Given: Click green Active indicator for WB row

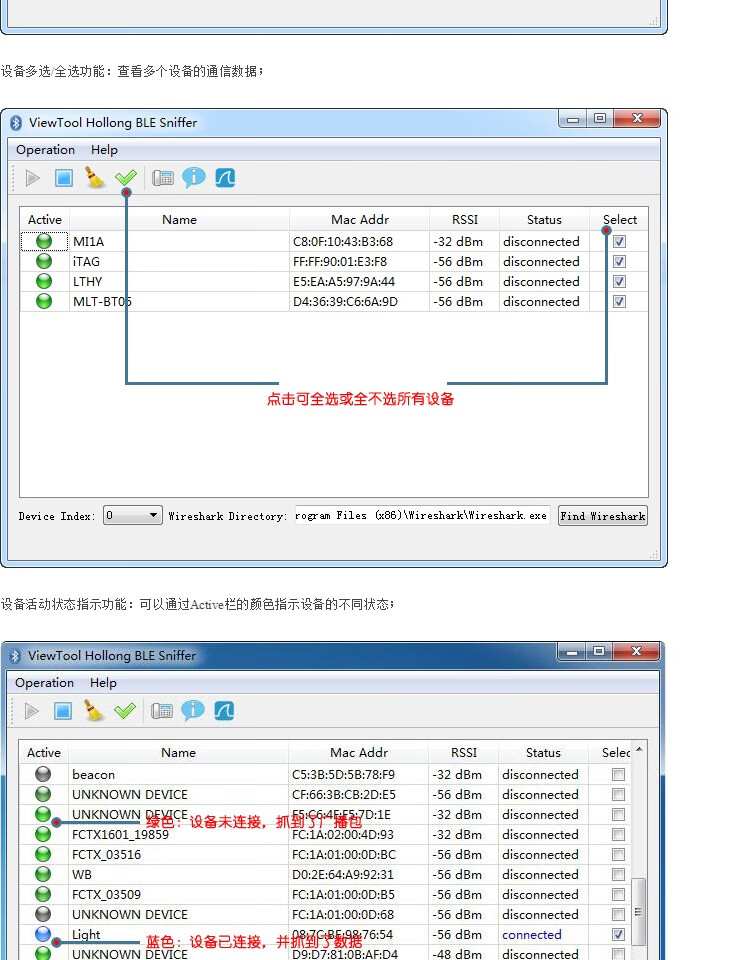Looking at the screenshot, I should tap(43, 874).
